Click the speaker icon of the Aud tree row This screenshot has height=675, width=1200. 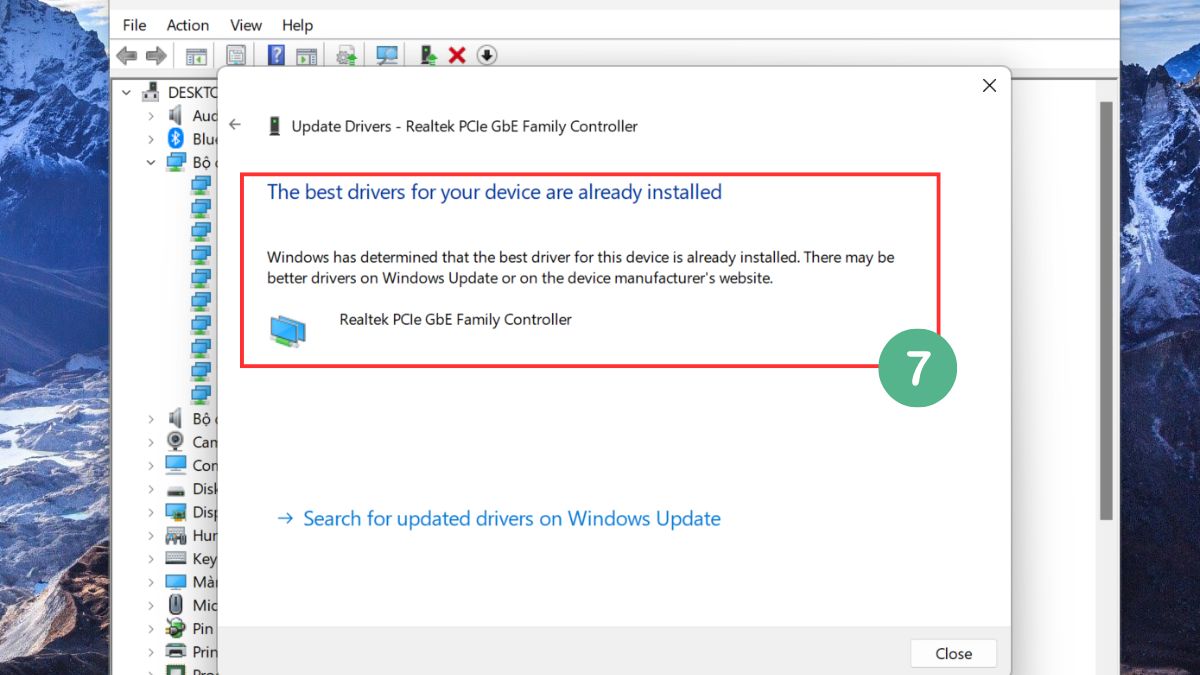point(176,116)
